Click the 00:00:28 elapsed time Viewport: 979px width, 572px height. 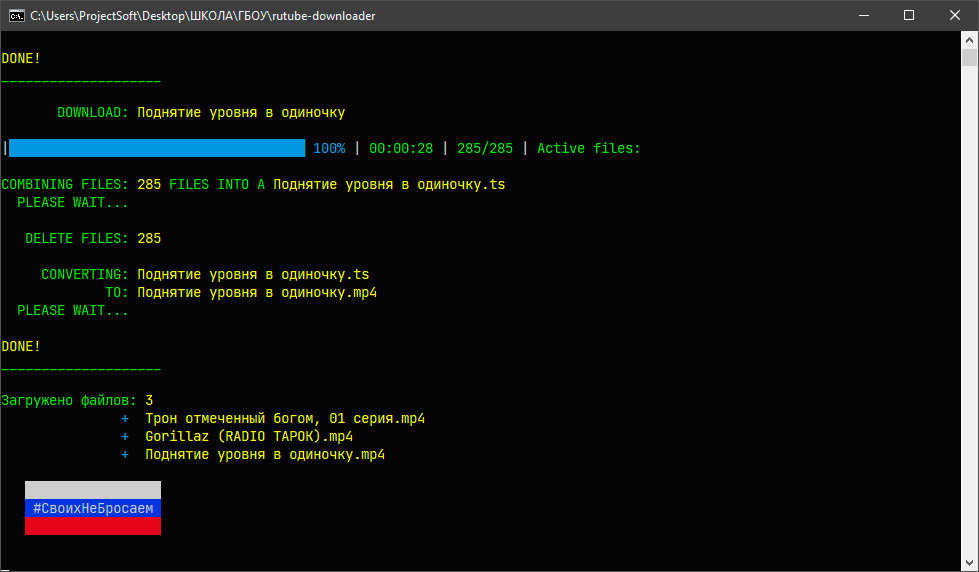401,148
